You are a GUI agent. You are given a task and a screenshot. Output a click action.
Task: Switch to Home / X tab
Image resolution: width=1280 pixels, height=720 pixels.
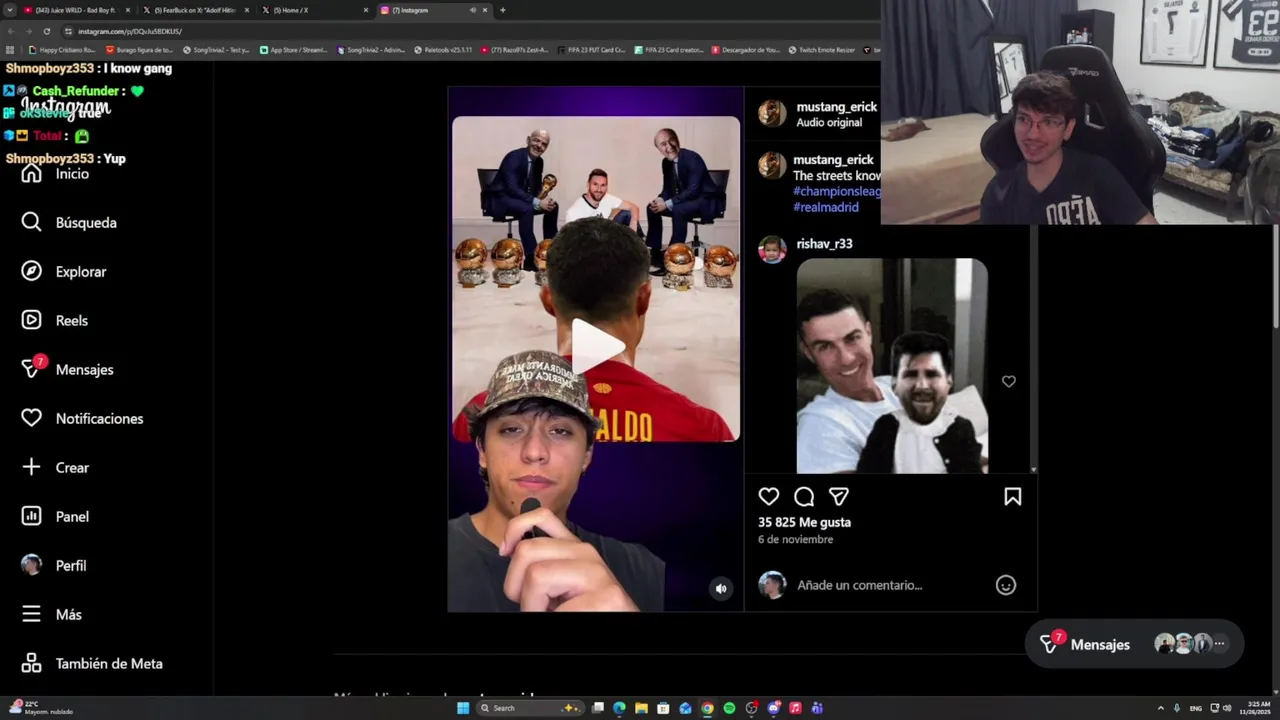coord(314,10)
